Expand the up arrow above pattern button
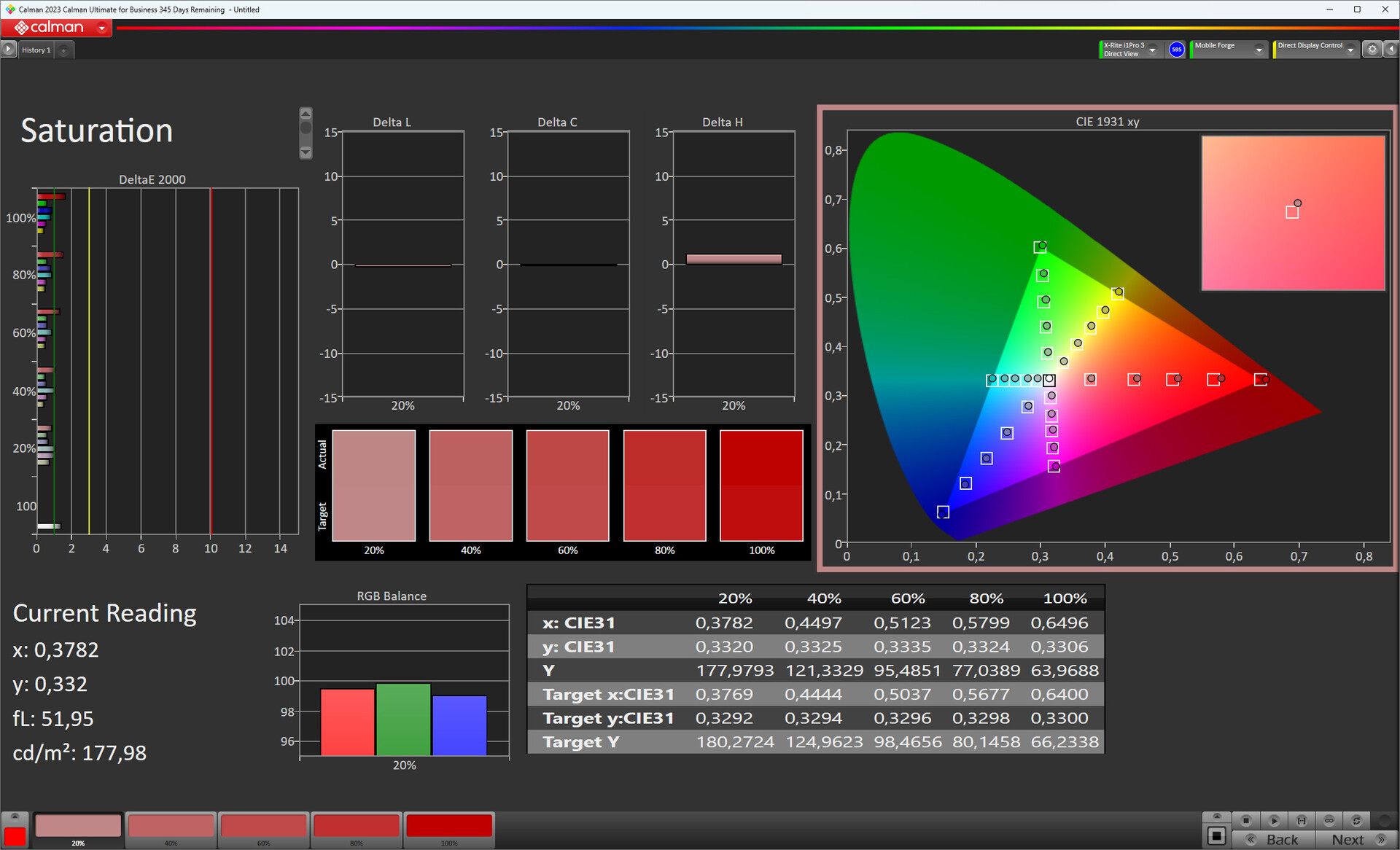 click(x=1216, y=816)
